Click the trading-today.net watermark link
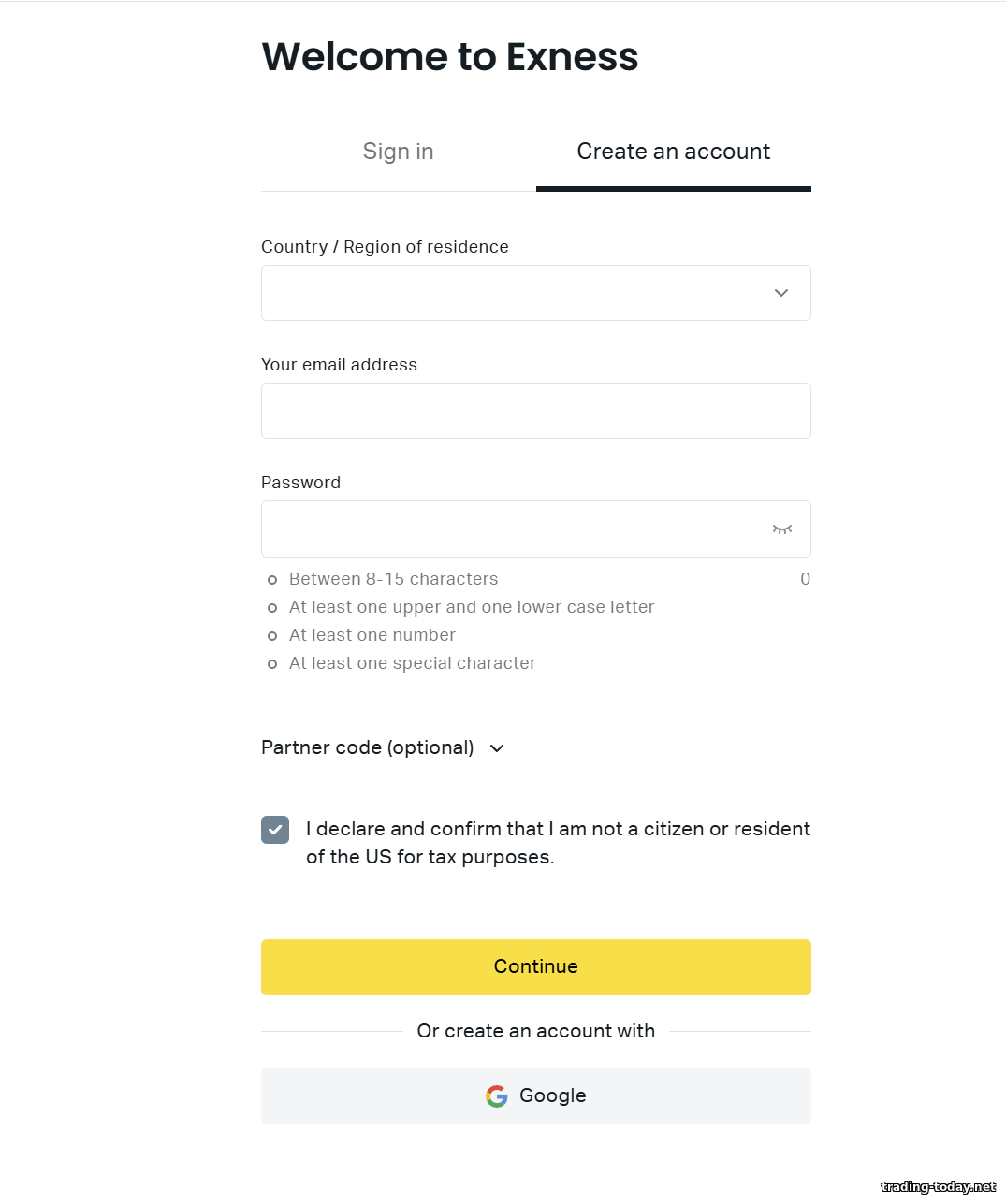The width and height of the screenshot is (1006, 1204). coord(938,1186)
